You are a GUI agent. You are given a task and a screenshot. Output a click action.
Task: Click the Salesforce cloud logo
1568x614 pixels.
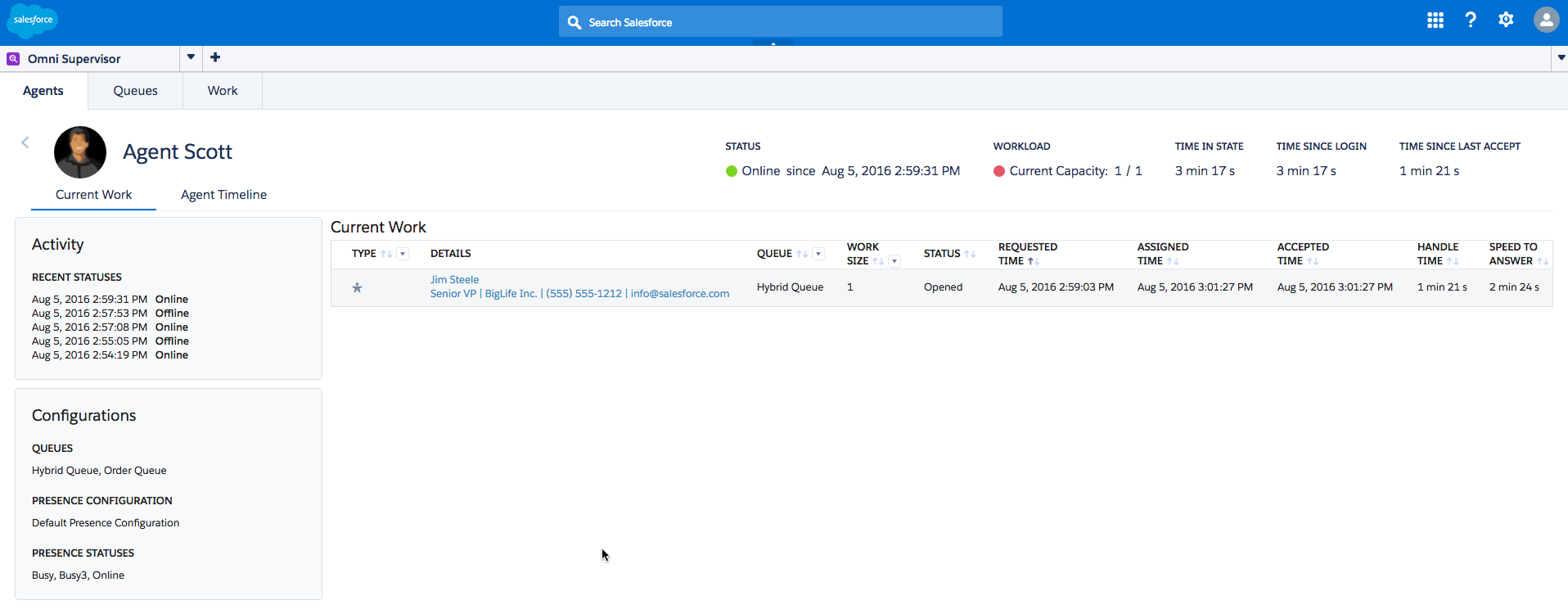pos(33,20)
